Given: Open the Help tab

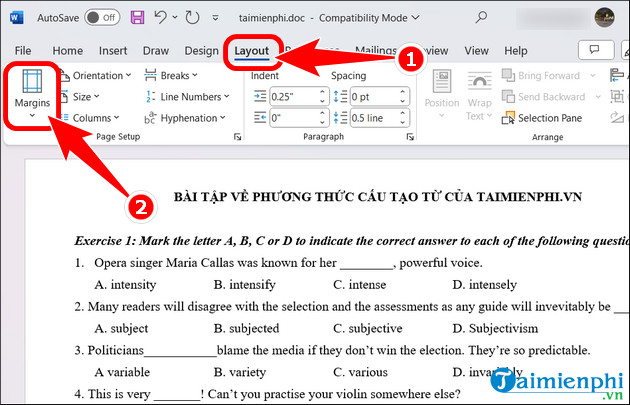Looking at the screenshot, I should point(515,51).
